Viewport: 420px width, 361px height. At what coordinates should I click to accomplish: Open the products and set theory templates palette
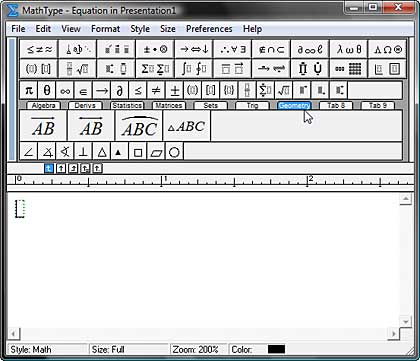(x=310, y=69)
